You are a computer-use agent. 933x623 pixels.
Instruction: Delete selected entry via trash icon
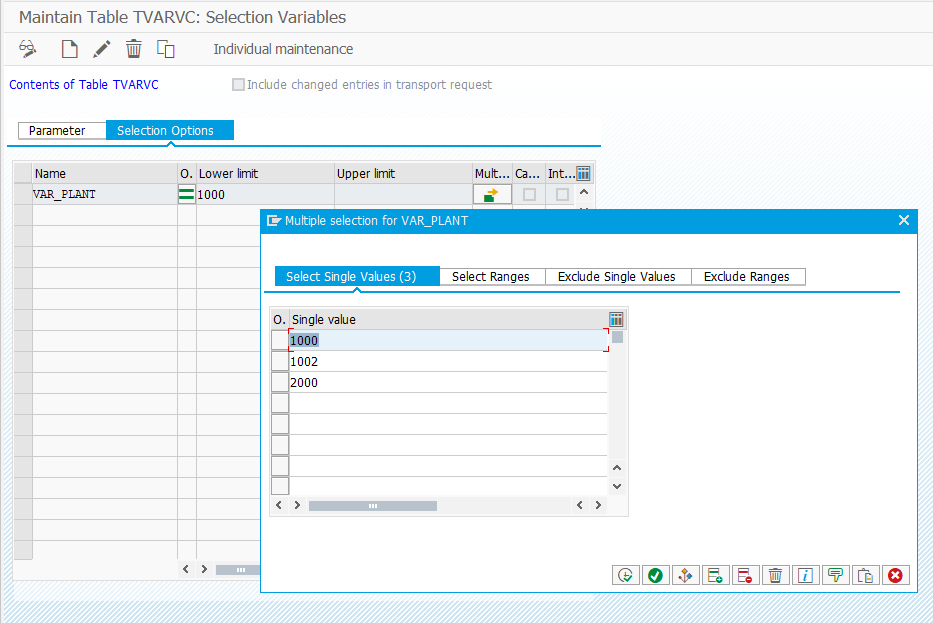point(133,48)
